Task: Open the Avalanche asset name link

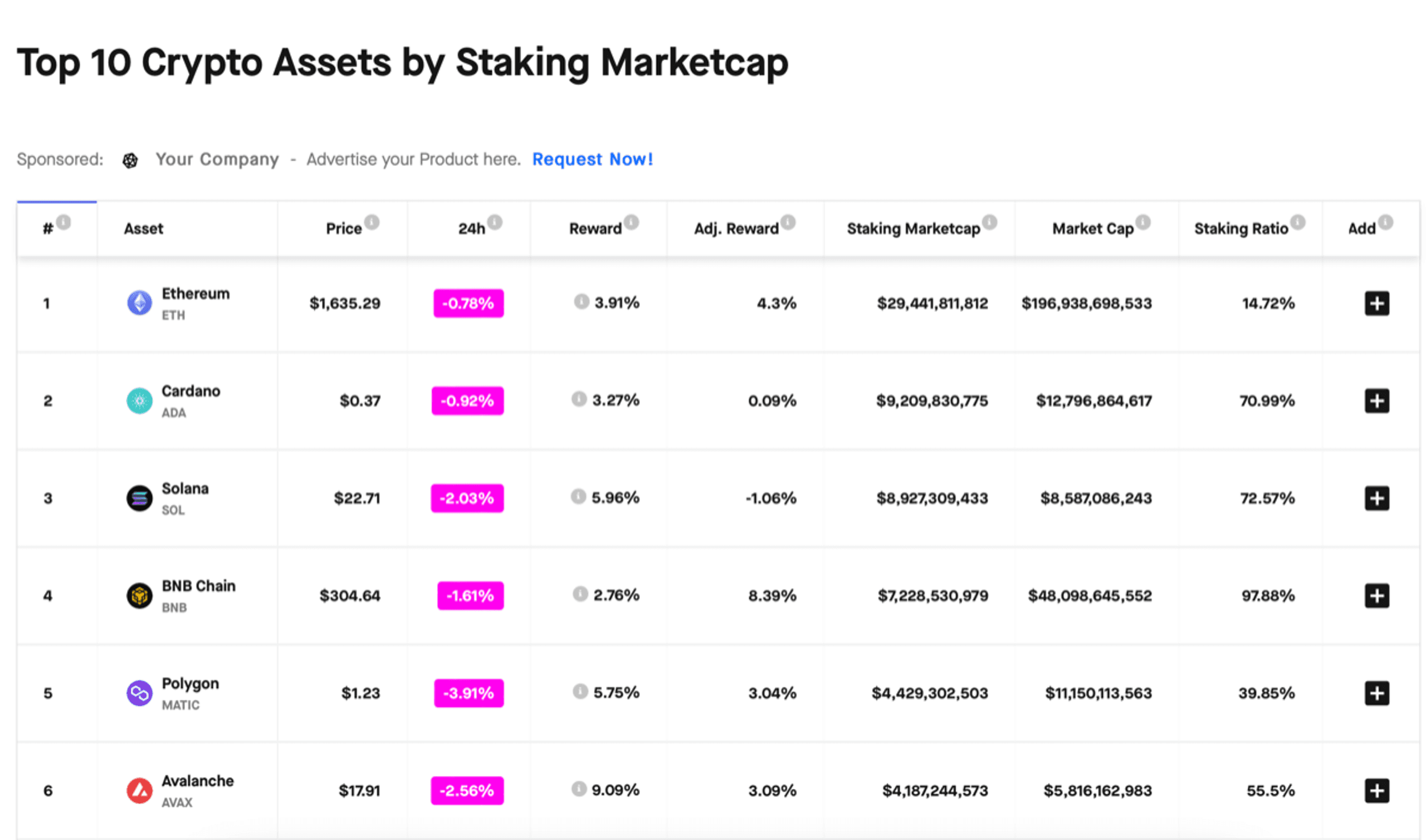Action: click(198, 781)
